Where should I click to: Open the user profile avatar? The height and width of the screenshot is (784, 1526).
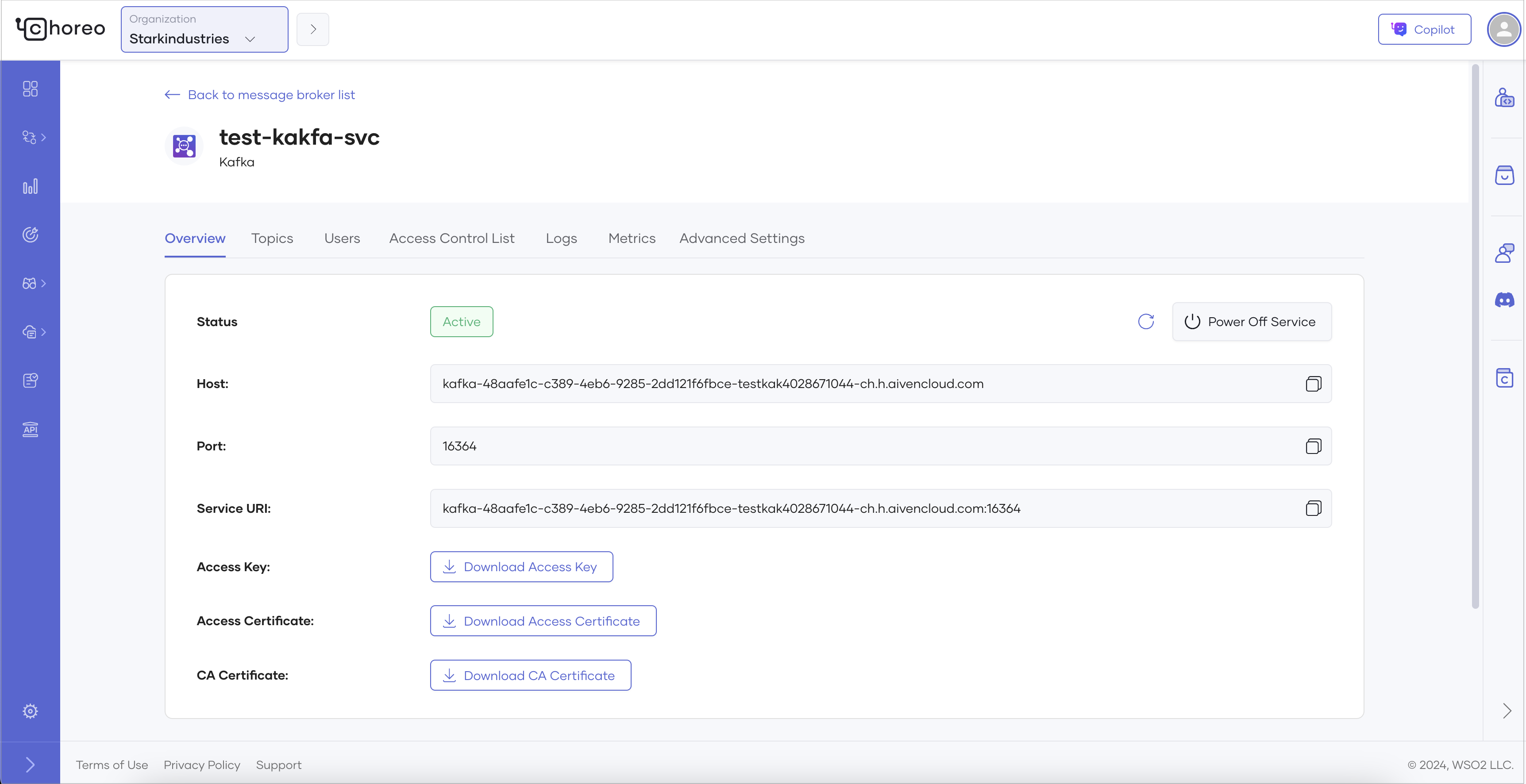pyautogui.click(x=1503, y=29)
